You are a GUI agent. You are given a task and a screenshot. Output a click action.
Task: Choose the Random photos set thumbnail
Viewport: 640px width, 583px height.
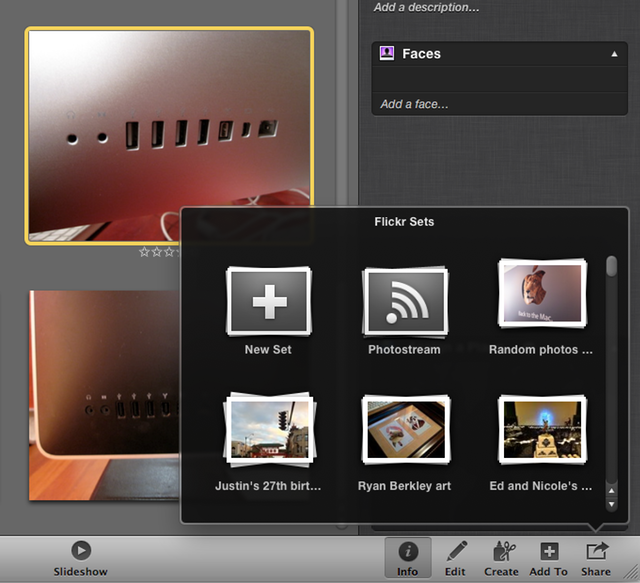tap(542, 292)
